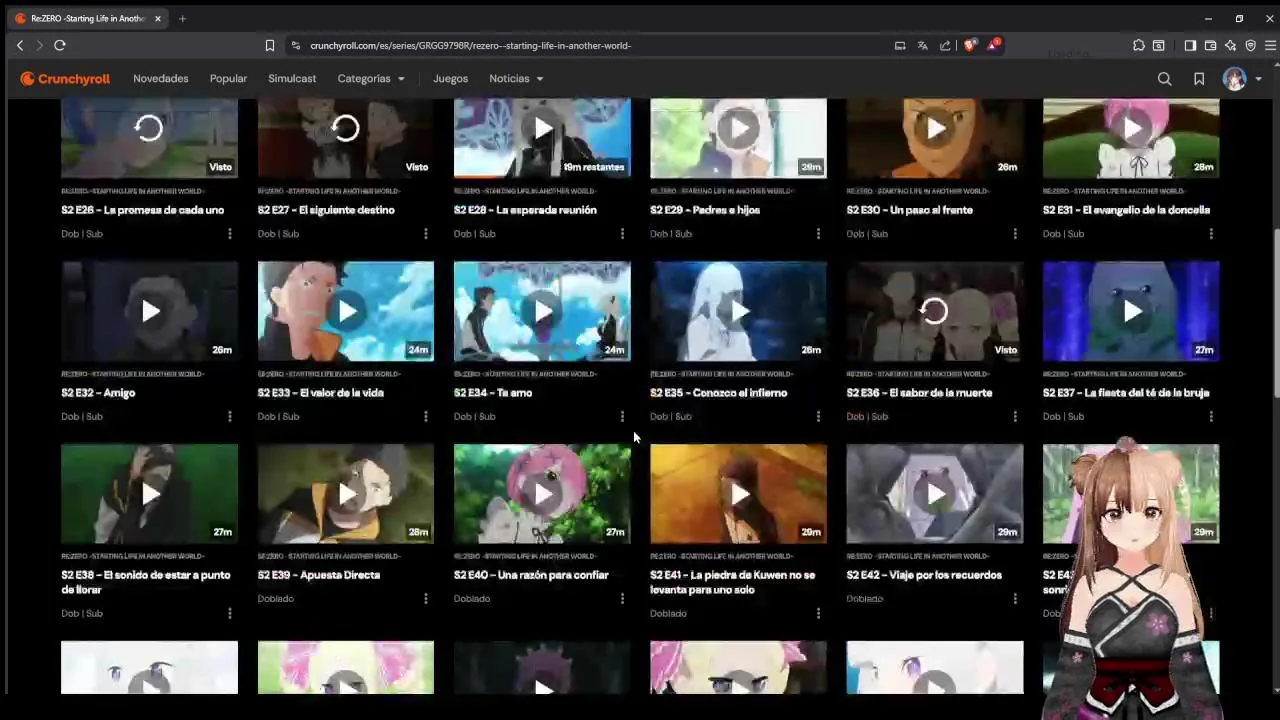Open more options for S2 E42
The width and height of the screenshot is (1280, 720).
(x=1014, y=599)
